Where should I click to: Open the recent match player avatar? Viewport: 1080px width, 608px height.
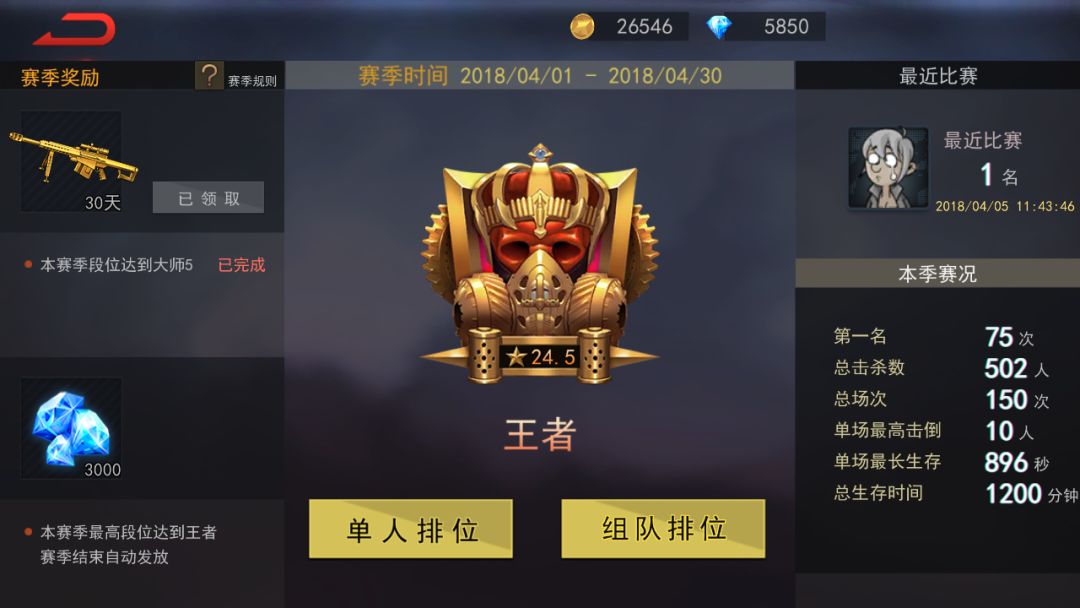(x=888, y=168)
